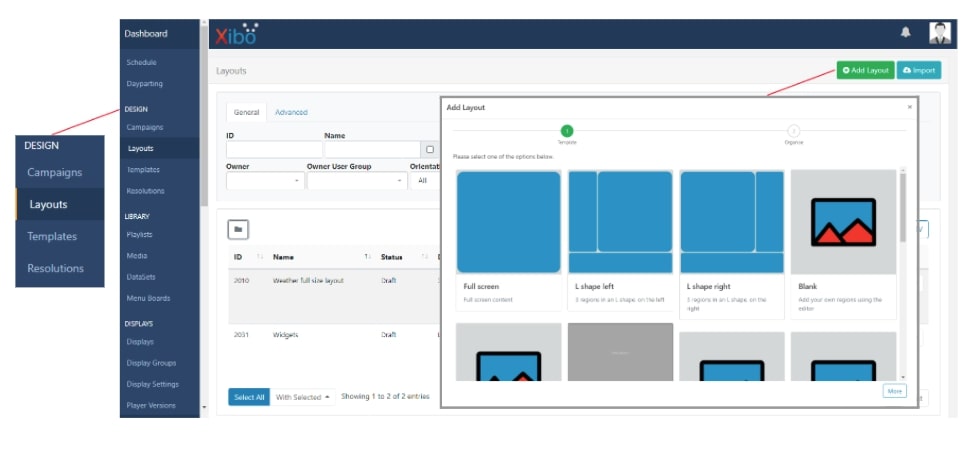Open the With Selected dropdown
The image size is (970, 454).
tap(303, 397)
